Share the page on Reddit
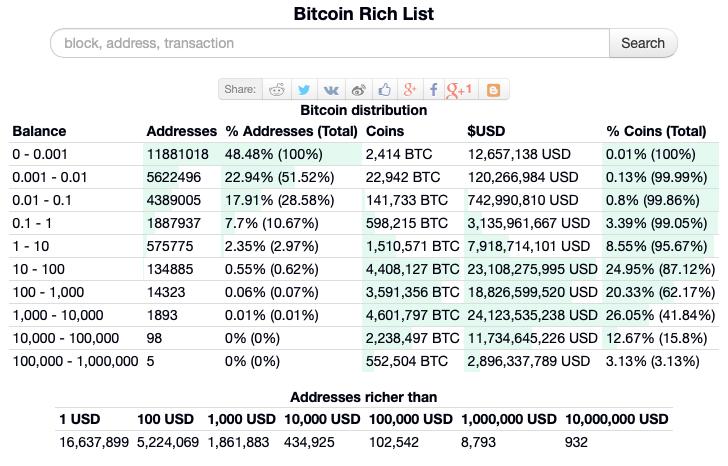Viewport: 728px width, 466px height. [277, 90]
